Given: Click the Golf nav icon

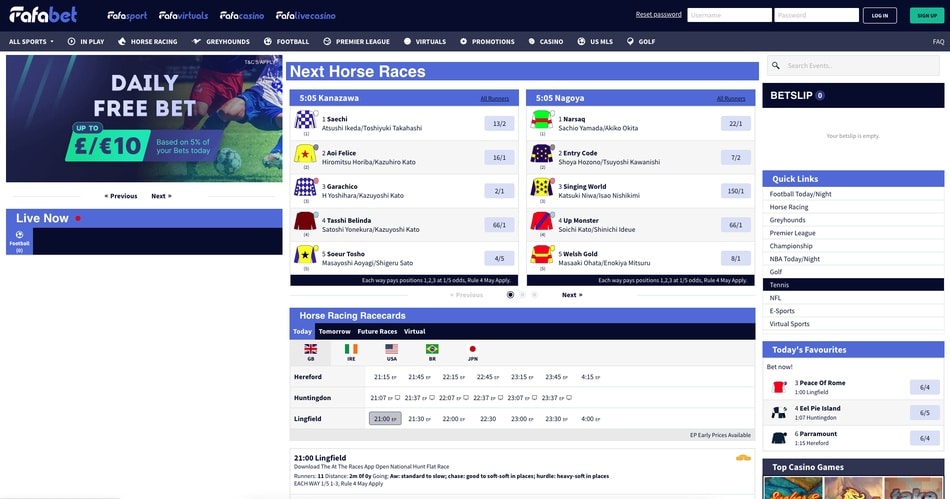Looking at the screenshot, I should tap(630, 41).
